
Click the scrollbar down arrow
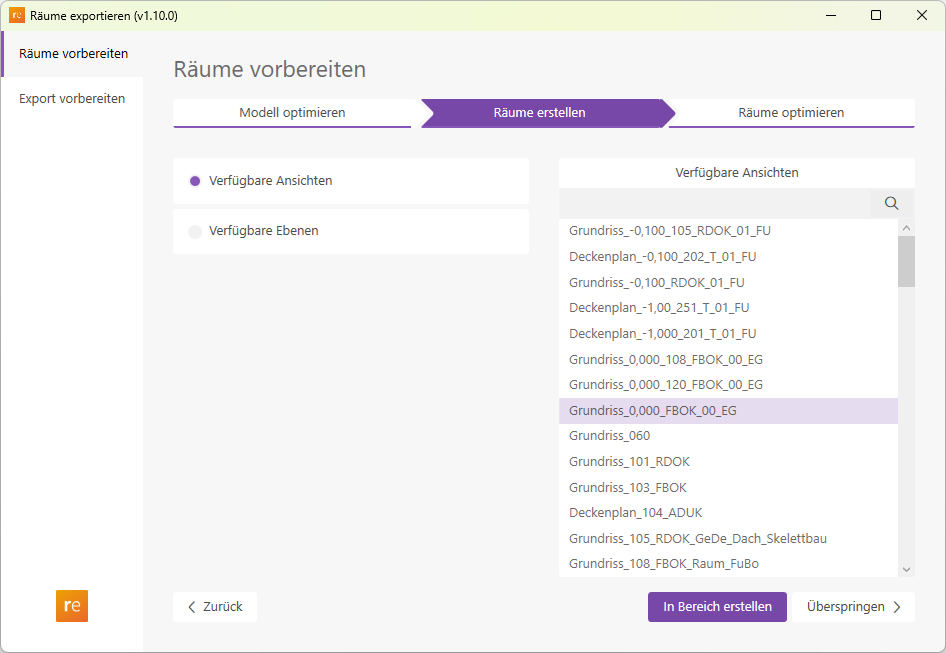(906, 567)
